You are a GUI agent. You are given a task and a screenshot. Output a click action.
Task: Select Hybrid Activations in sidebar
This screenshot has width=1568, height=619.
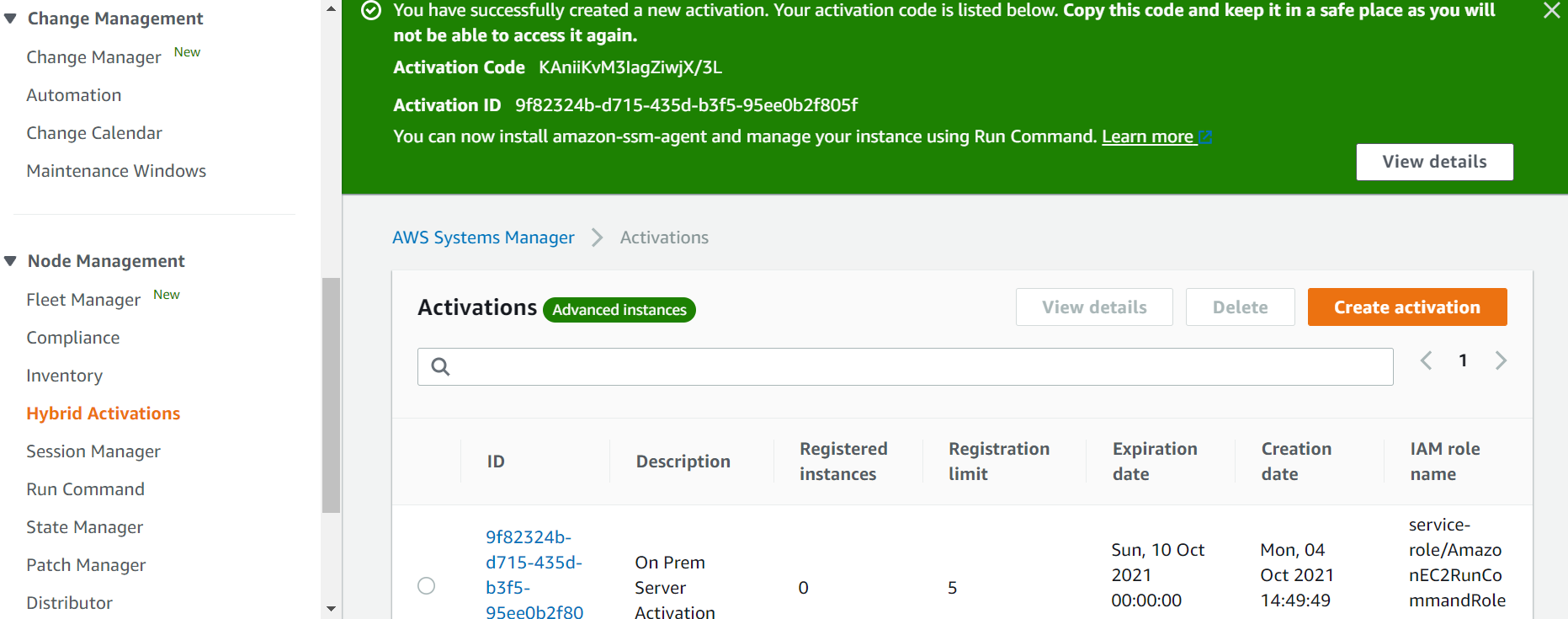[x=104, y=414]
